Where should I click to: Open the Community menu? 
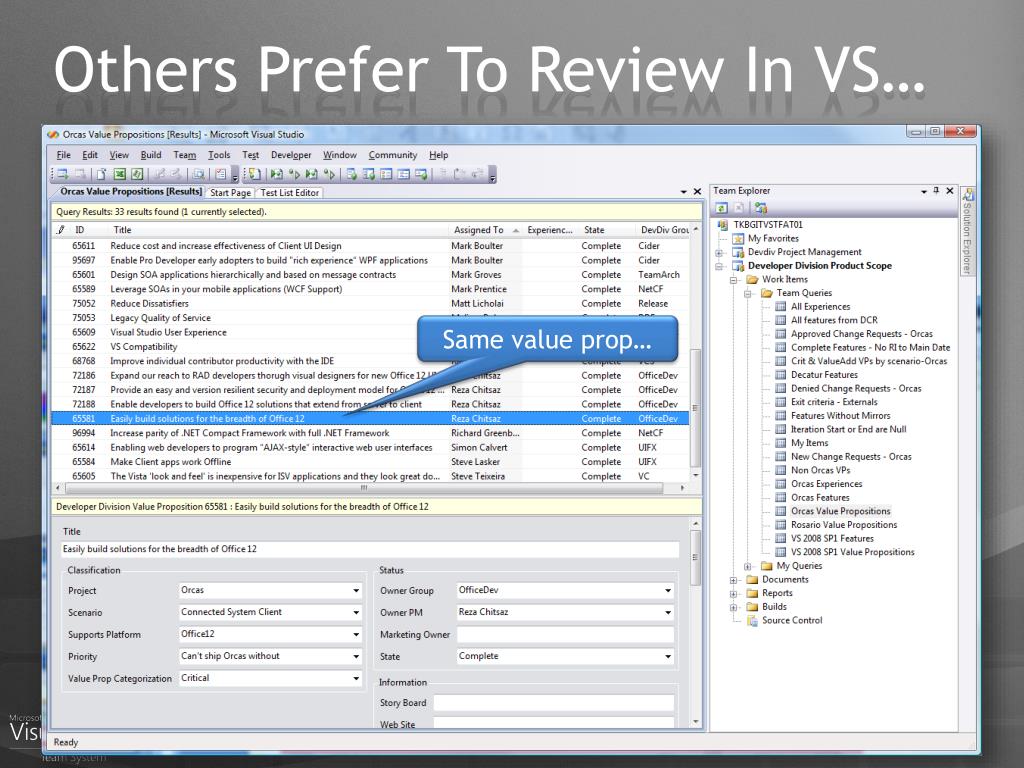point(392,155)
